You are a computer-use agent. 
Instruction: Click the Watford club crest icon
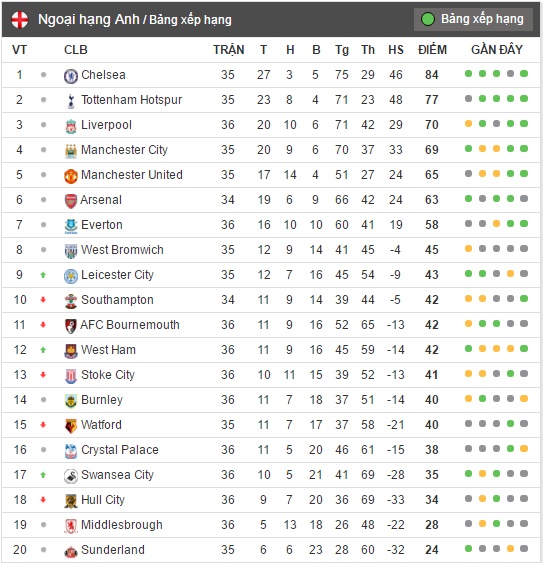pos(71,426)
